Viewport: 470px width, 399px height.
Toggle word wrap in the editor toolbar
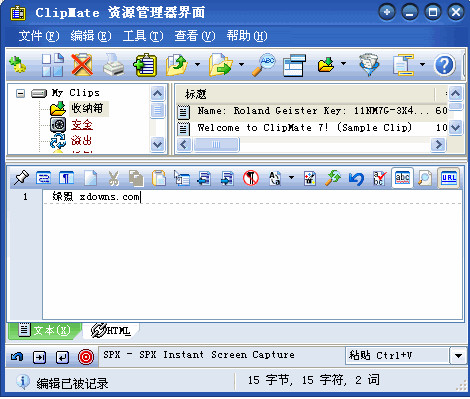[x=44, y=178]
